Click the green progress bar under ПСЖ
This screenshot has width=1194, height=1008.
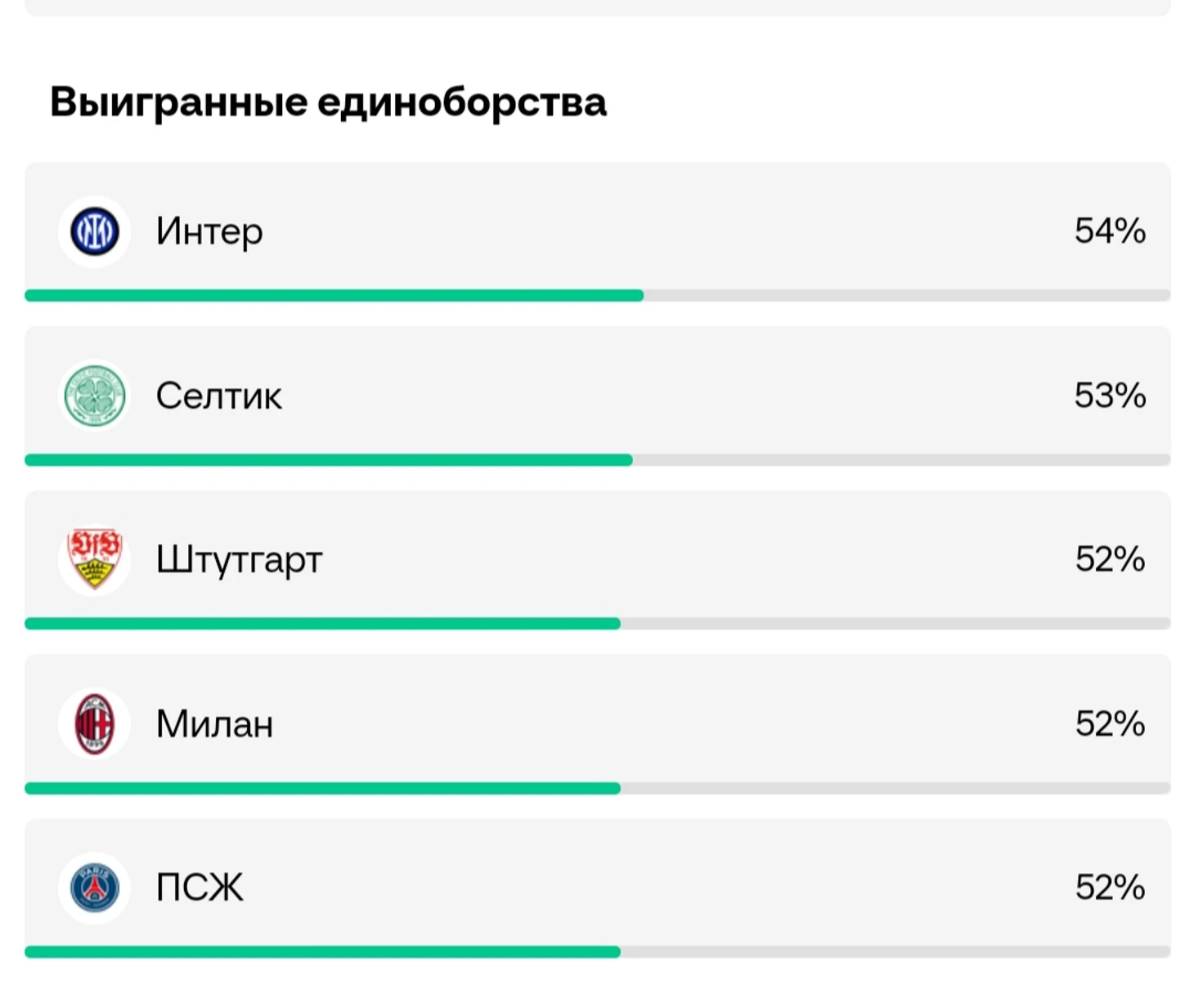point(323,952)
